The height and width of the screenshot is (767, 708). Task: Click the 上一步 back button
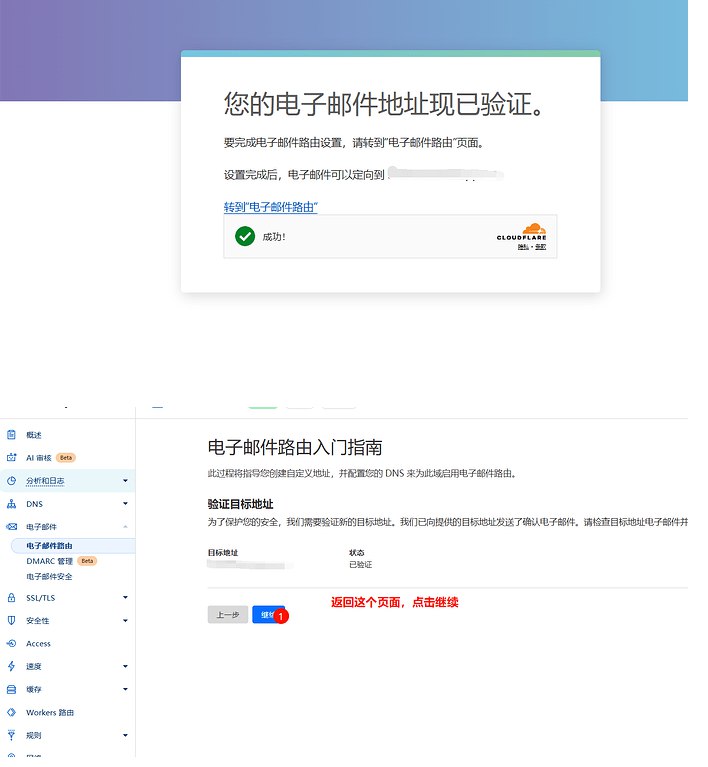pos(228,615)
